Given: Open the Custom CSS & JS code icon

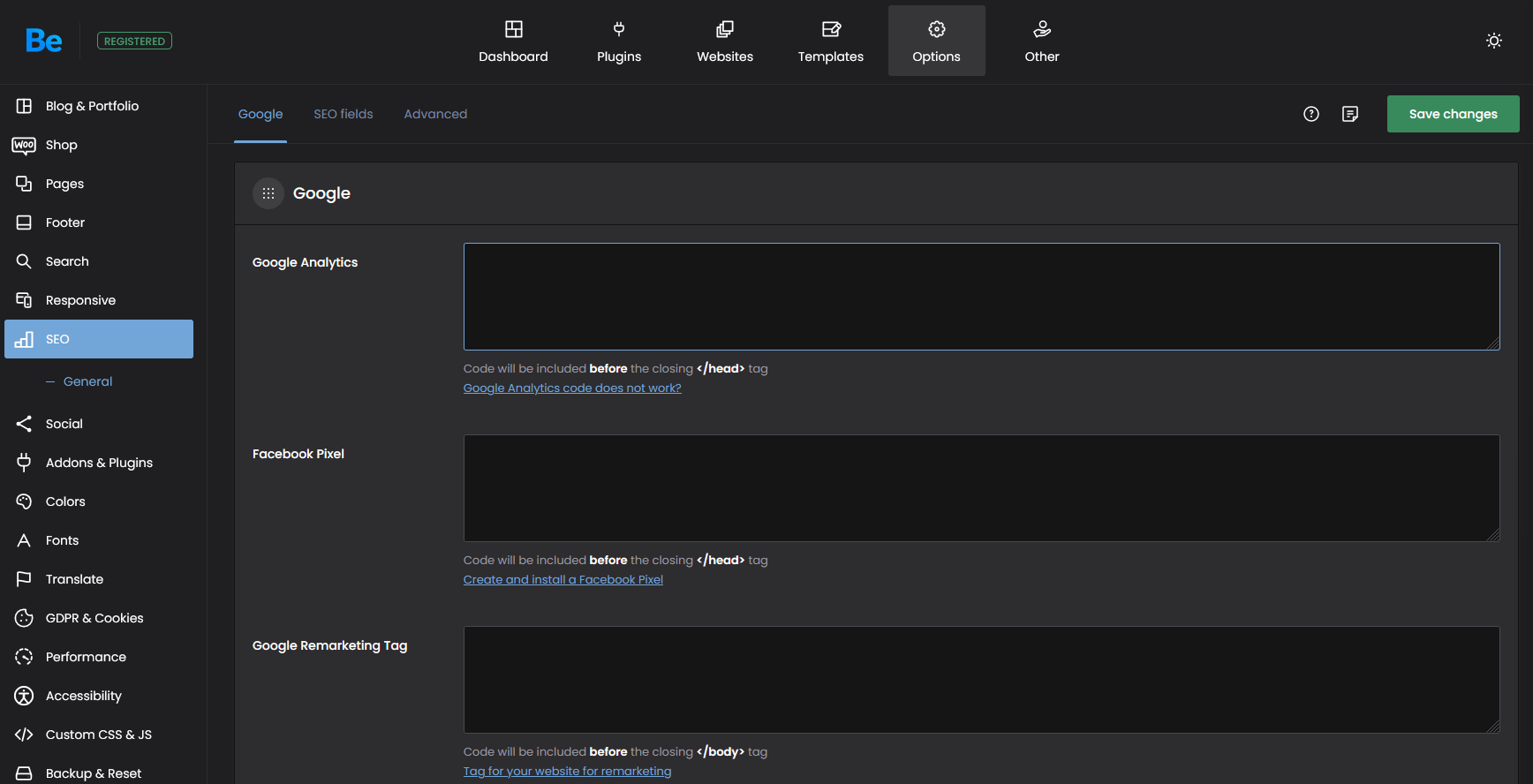Looking at the screenshot, I should 24,735.
